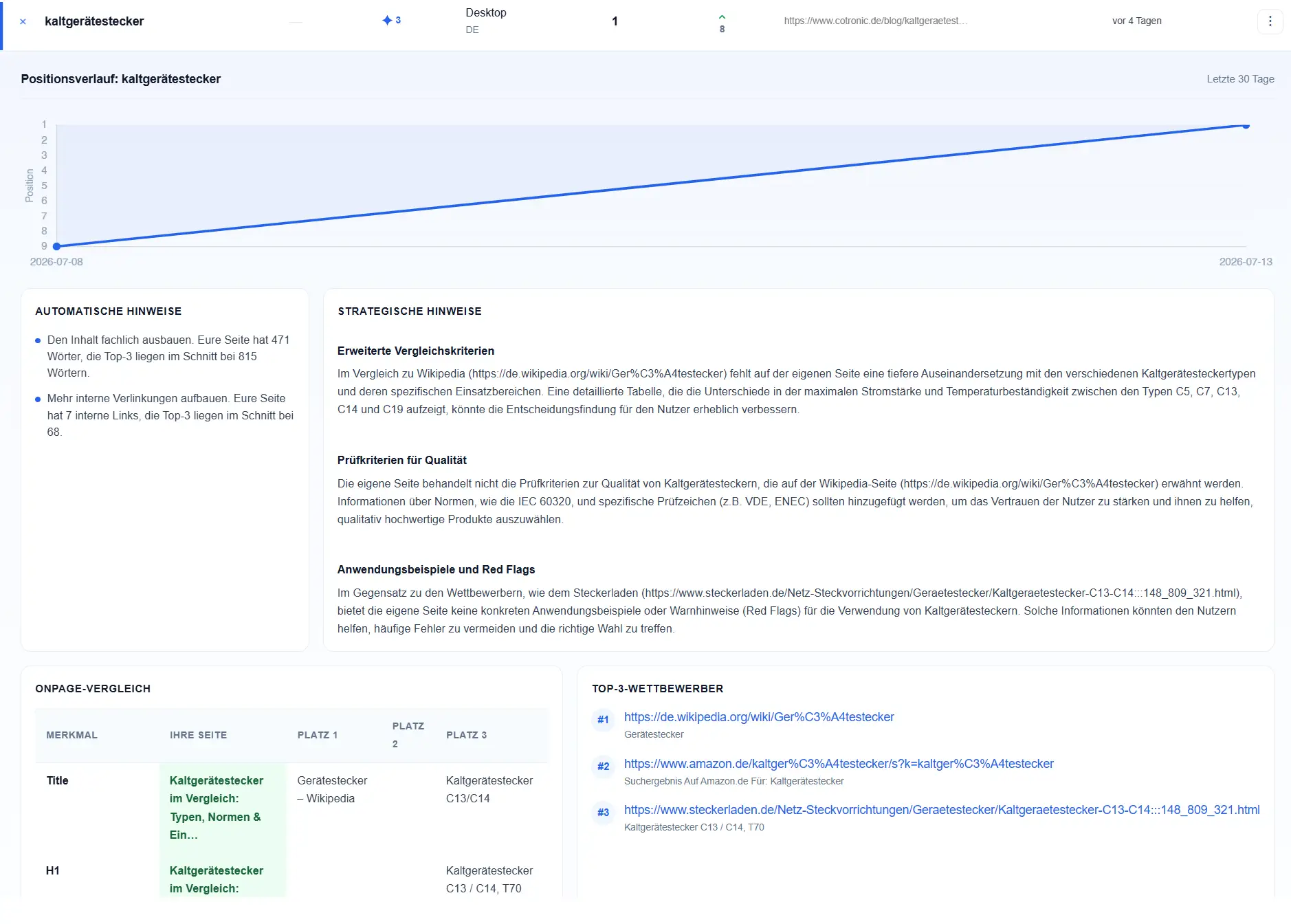The width and height of the screenshot is (1291, 924).
Task: Open the cotronic.de blog URL
Action: (x=875, y=21)
